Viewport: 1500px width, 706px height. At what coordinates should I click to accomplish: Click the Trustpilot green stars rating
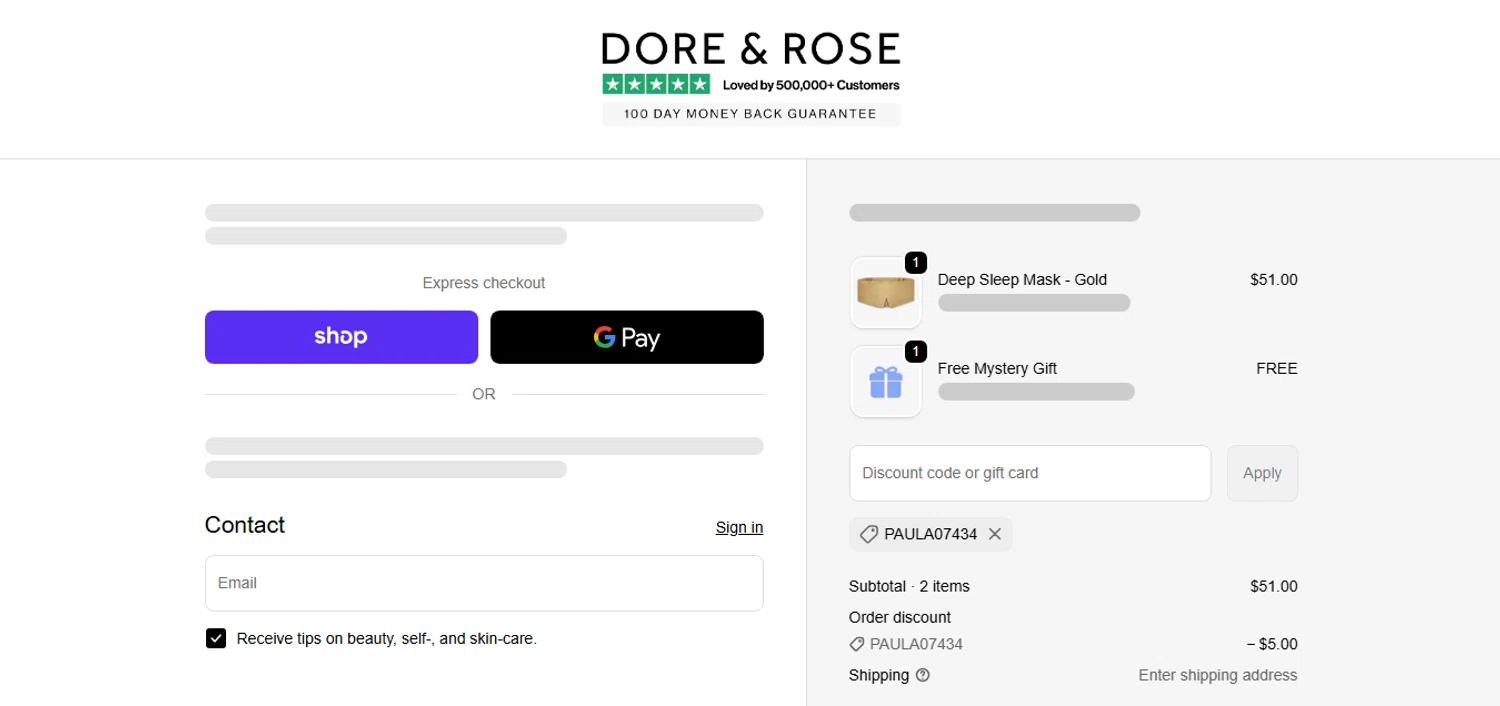(656, 85)
